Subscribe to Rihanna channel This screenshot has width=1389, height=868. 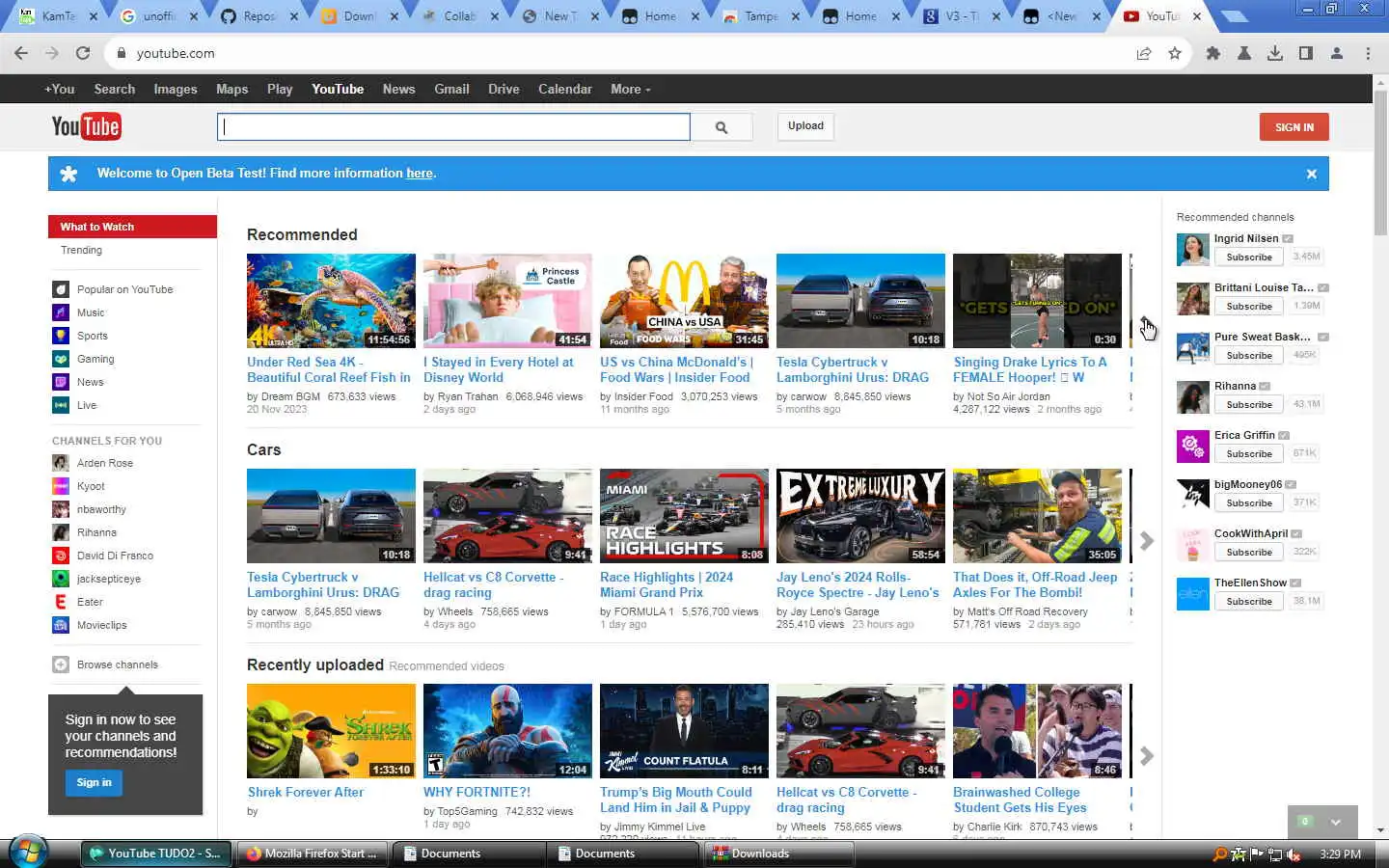[1249, 405]
